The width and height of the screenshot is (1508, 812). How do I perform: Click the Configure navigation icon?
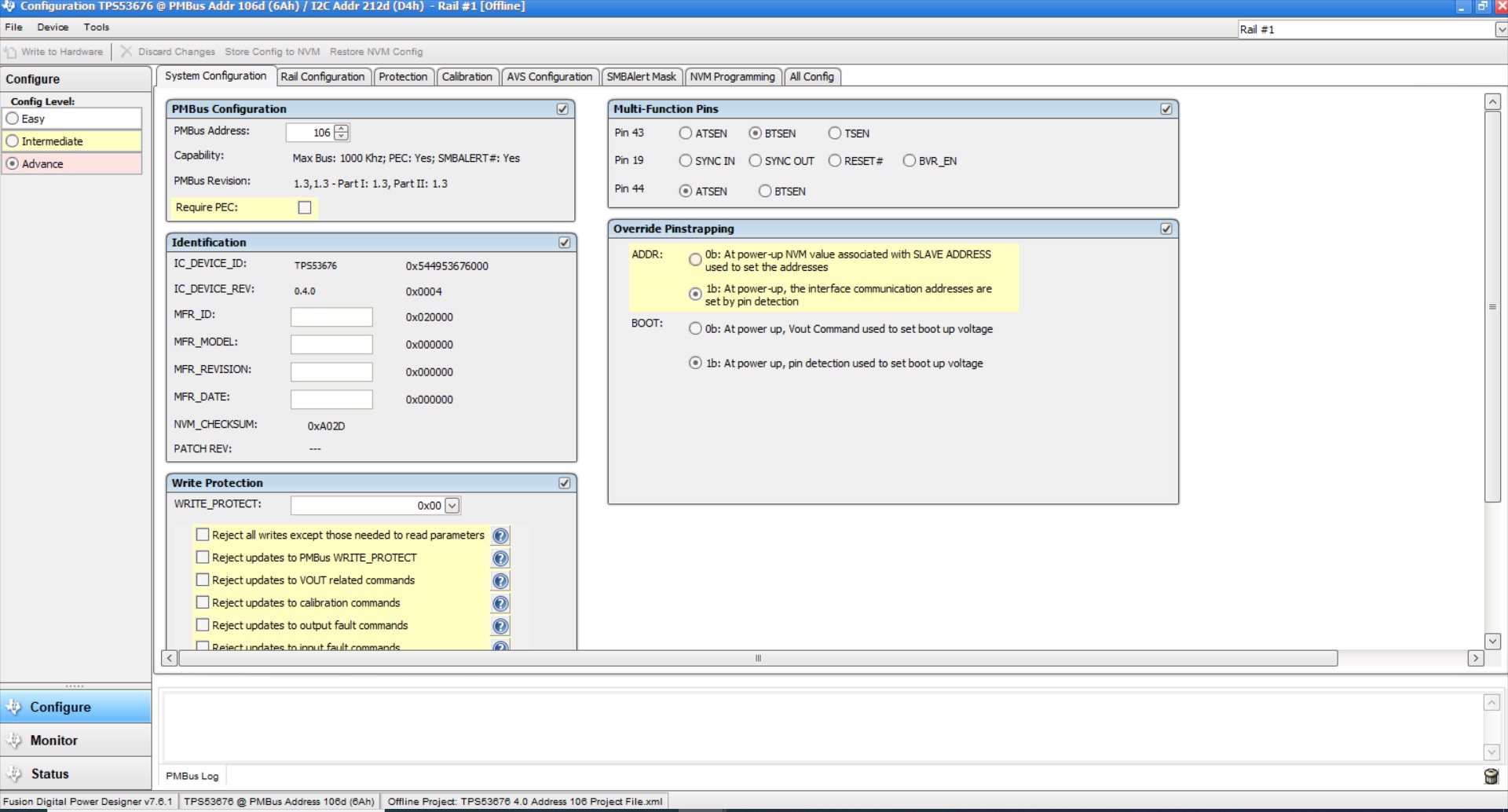pyautogui.click(x=16, y=706)
